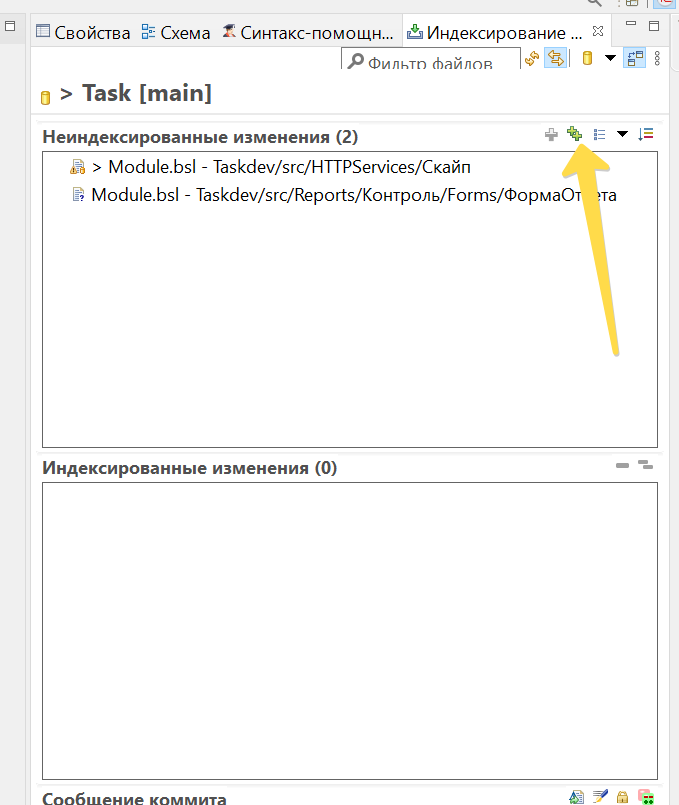Viewport: 679px width, 805px height.
Task: Click the sort order icon in unstaged section
Action: coord(646,135)
